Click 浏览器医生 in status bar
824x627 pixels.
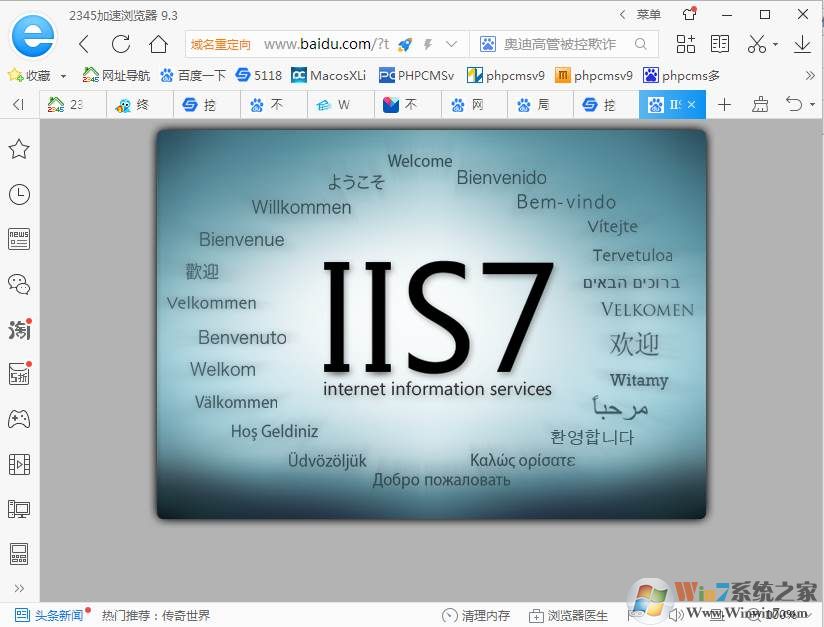point(568,615)
